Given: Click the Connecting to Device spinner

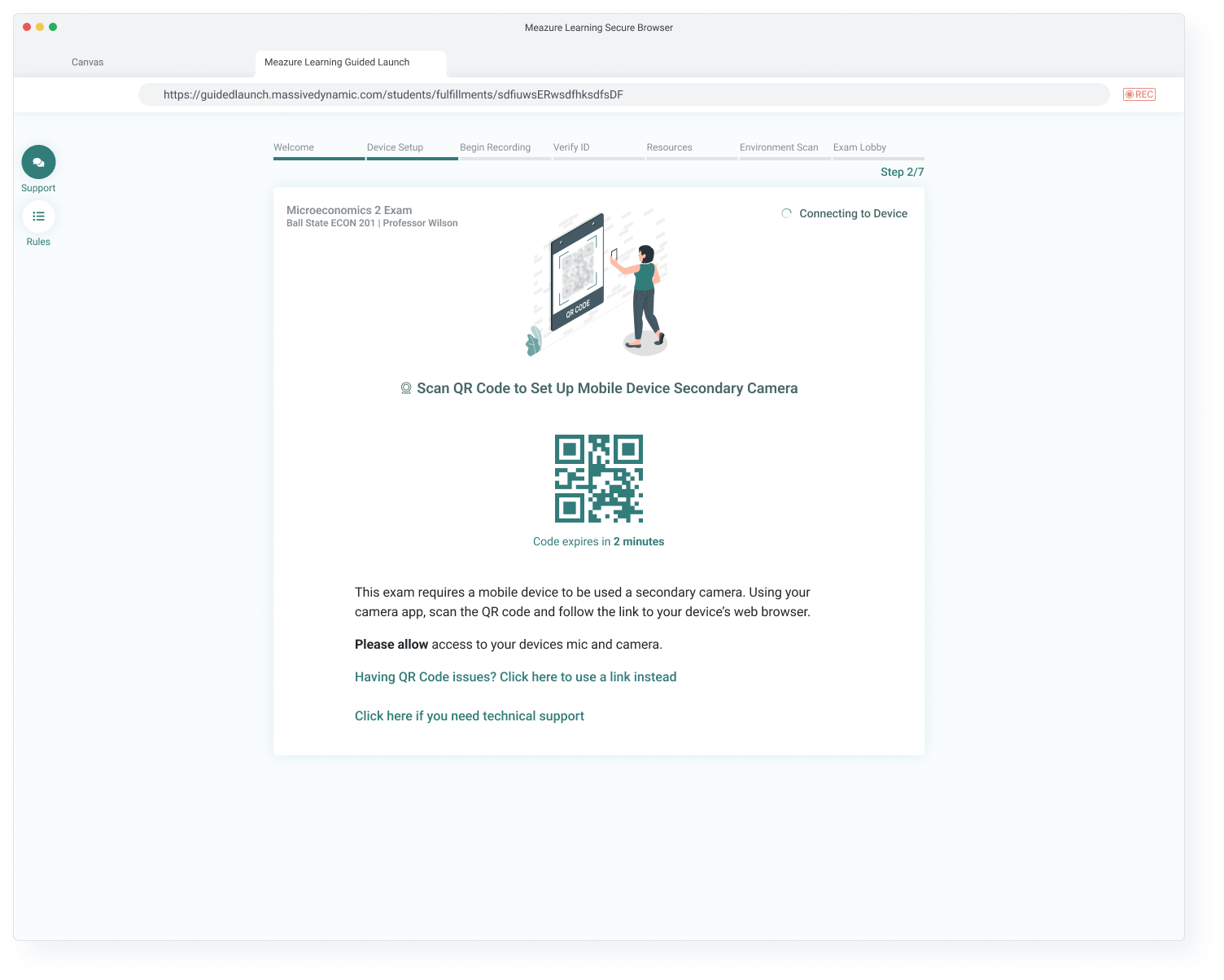Looking at the screenshot, I should (x=786, y=213).
